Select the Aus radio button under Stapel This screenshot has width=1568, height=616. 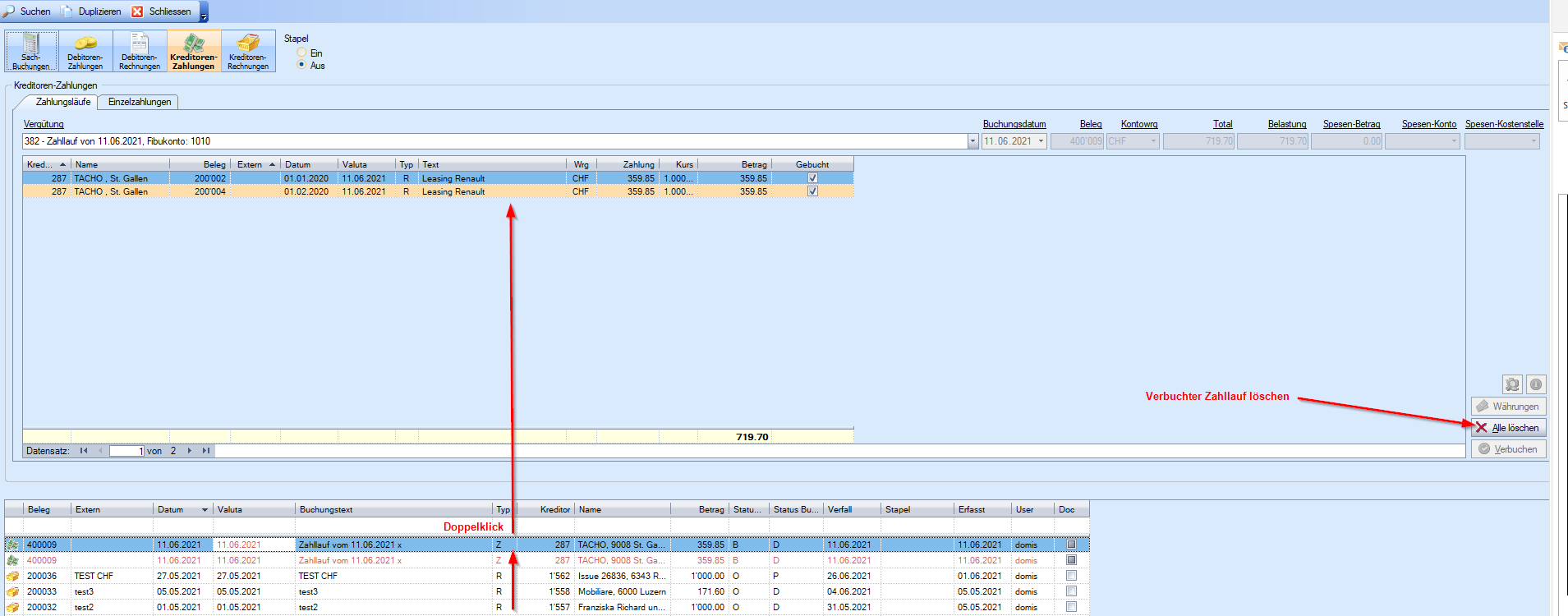click(302, 65)
